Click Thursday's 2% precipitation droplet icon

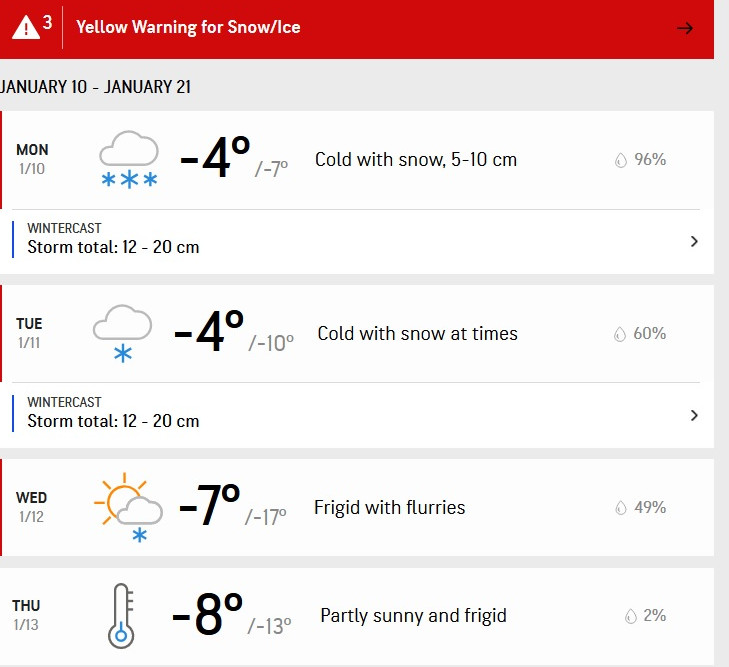[x=630, y=616]
